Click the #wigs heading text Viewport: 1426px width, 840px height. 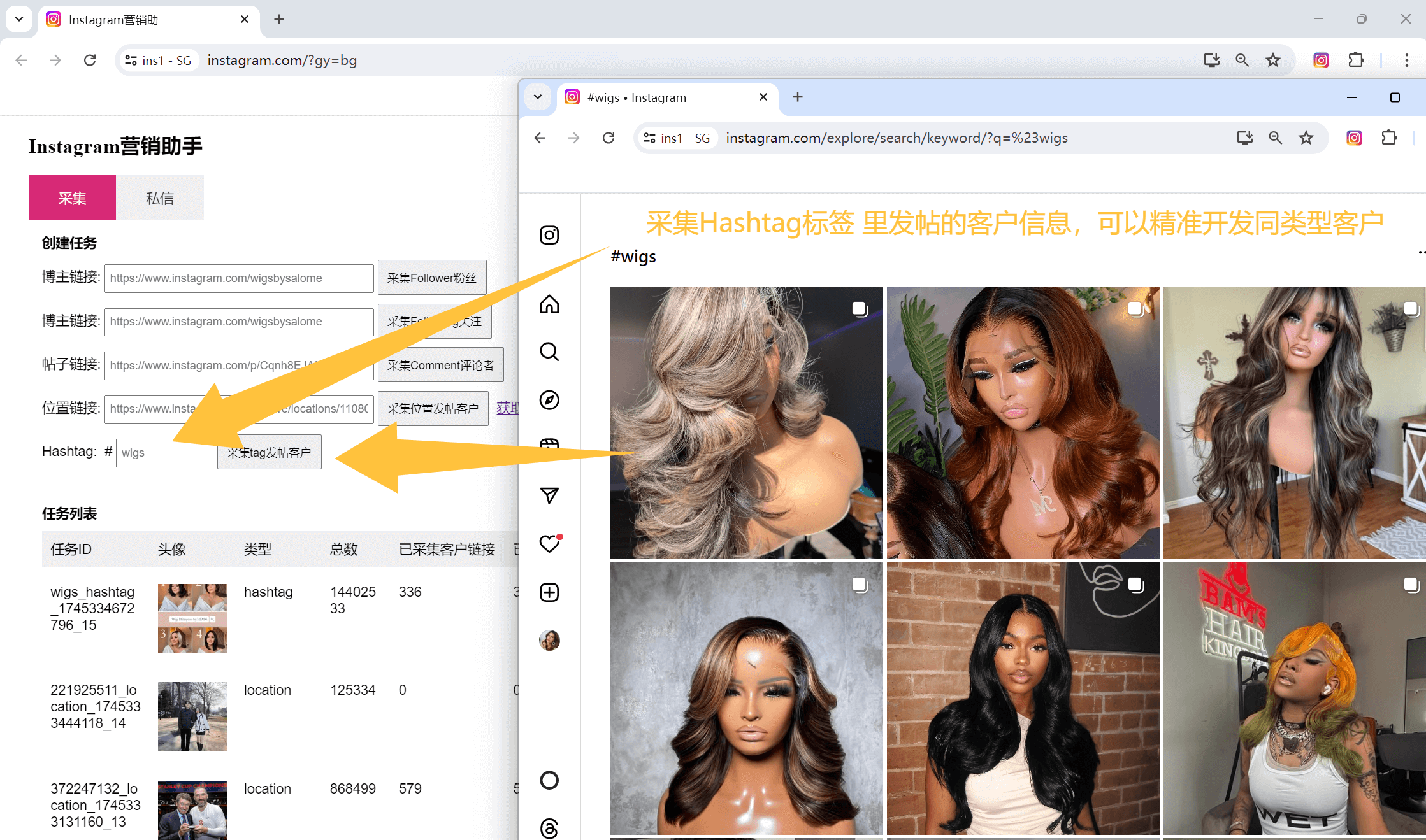tap(633, 256)
